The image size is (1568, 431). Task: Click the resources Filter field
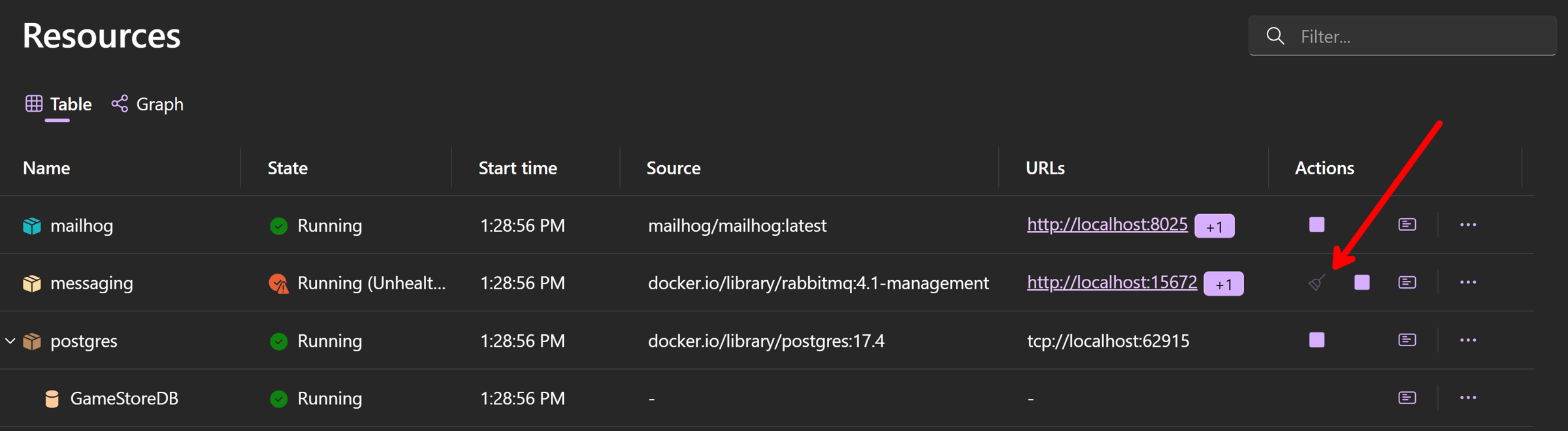tap(1402, 36)
